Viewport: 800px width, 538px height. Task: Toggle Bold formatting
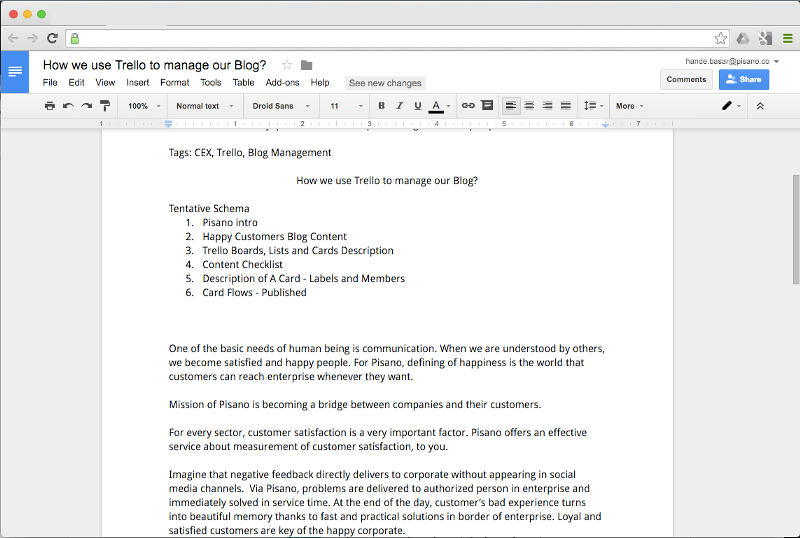pos(381,106)
